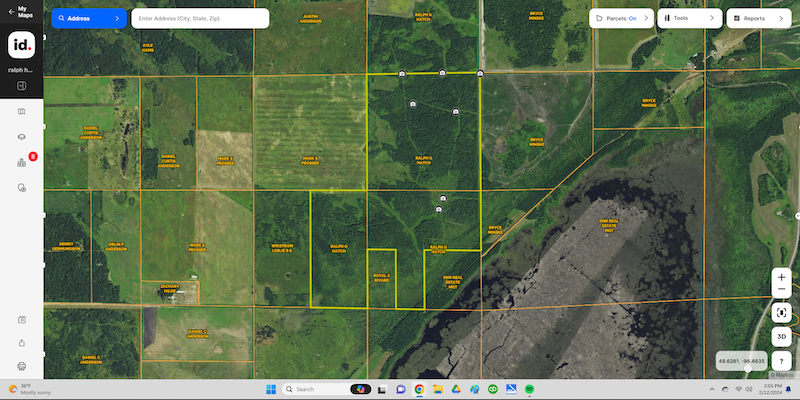Switch map to 3D view
800x400 pixels.
pyautogui.click(x=782, y=337)
